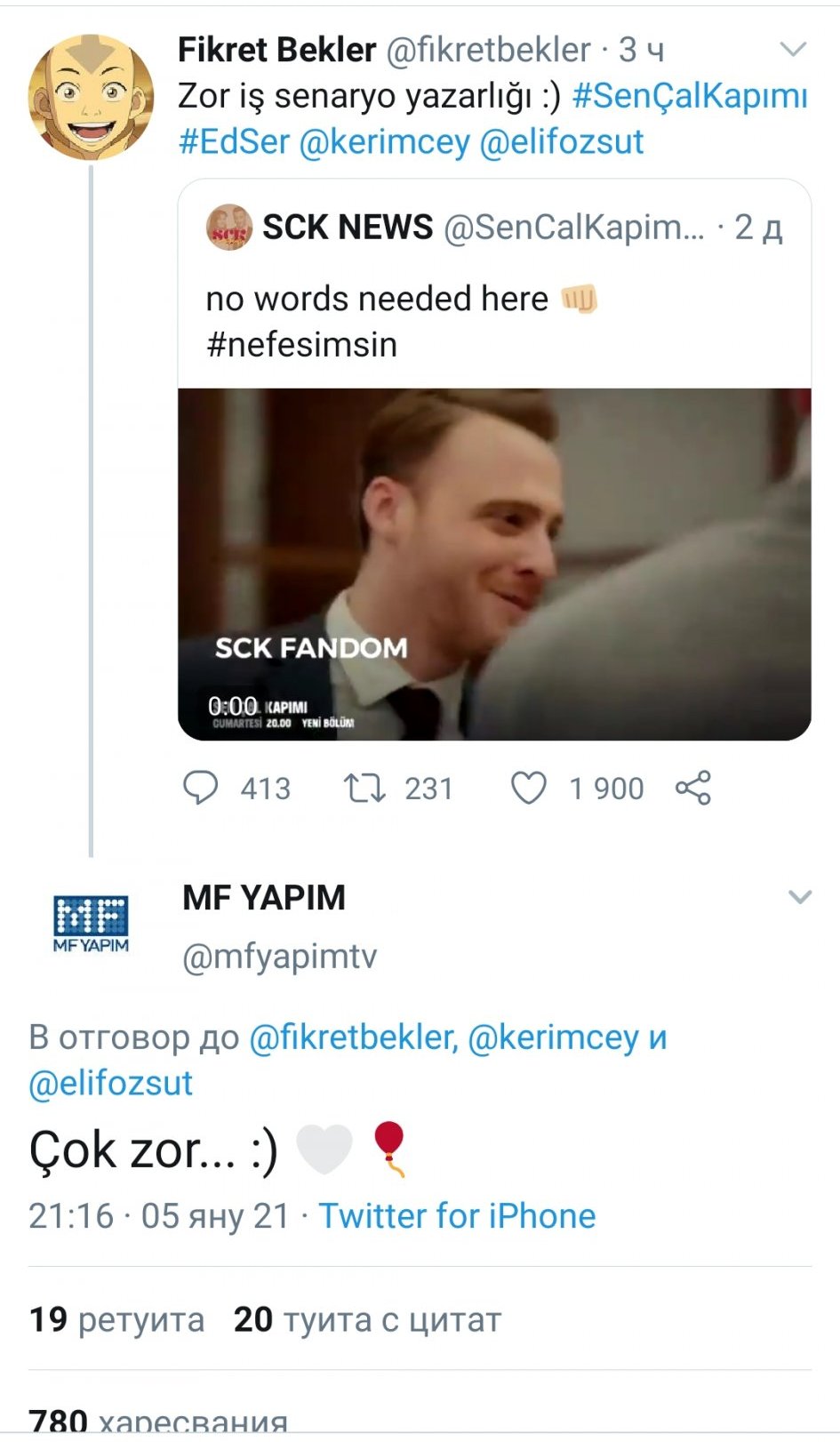The image size is (840, 1442).
Task: View the 19 ретуита list
Action: 116,1319
